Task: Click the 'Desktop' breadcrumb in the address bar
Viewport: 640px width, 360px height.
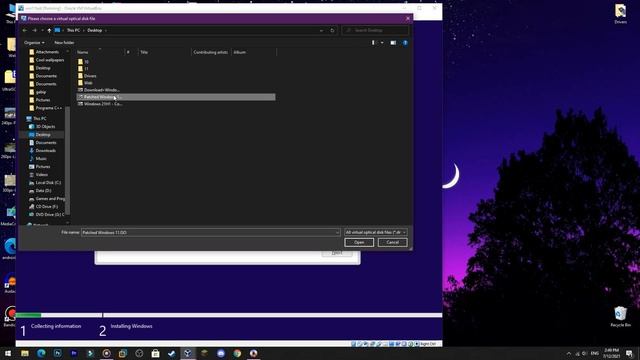Action: coord(95,30)
